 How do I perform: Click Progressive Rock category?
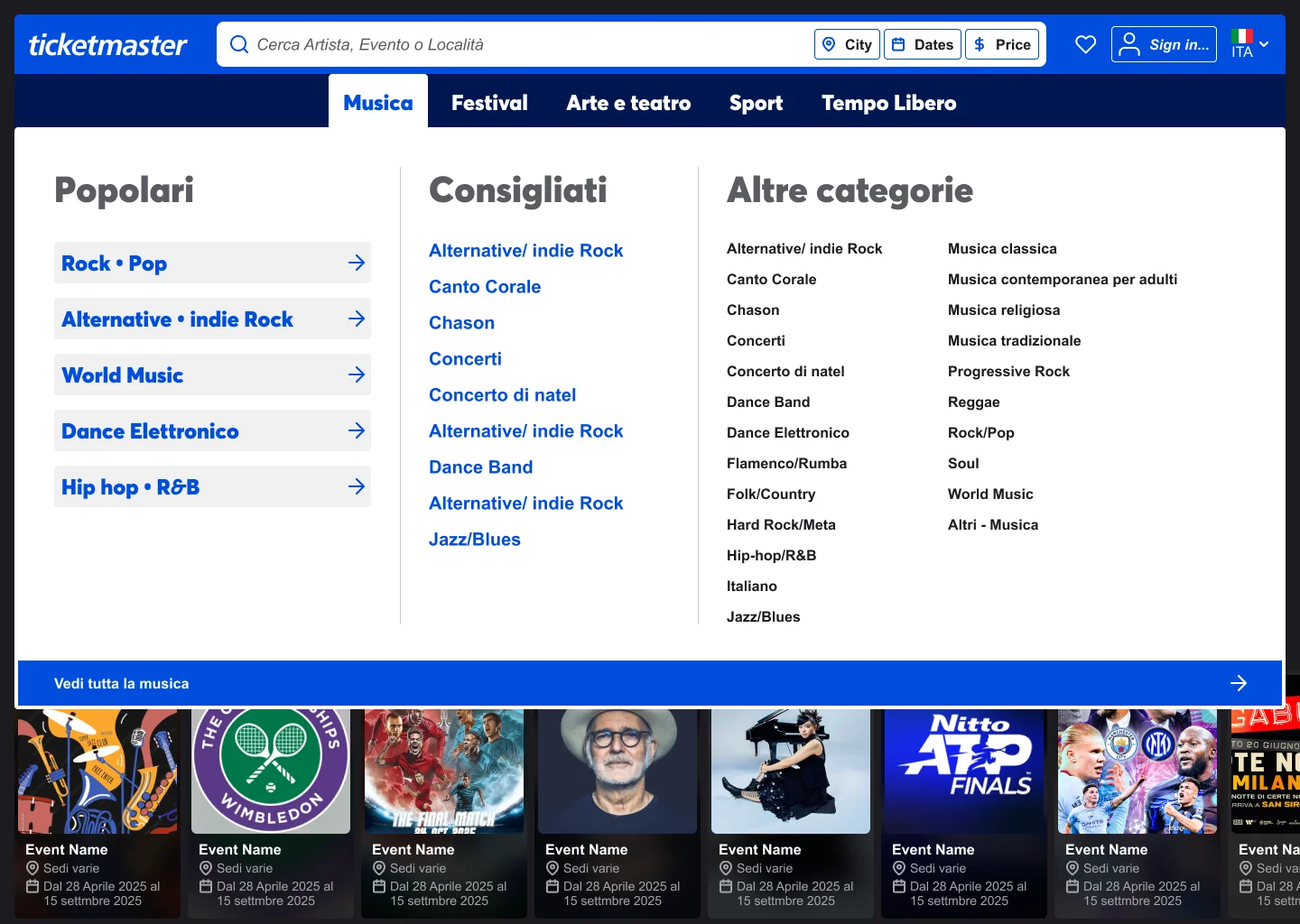click(1008, 371)
